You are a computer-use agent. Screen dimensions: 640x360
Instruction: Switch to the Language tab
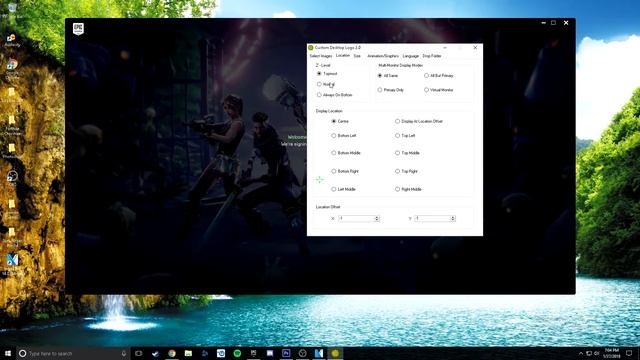[x=410, y=56]
